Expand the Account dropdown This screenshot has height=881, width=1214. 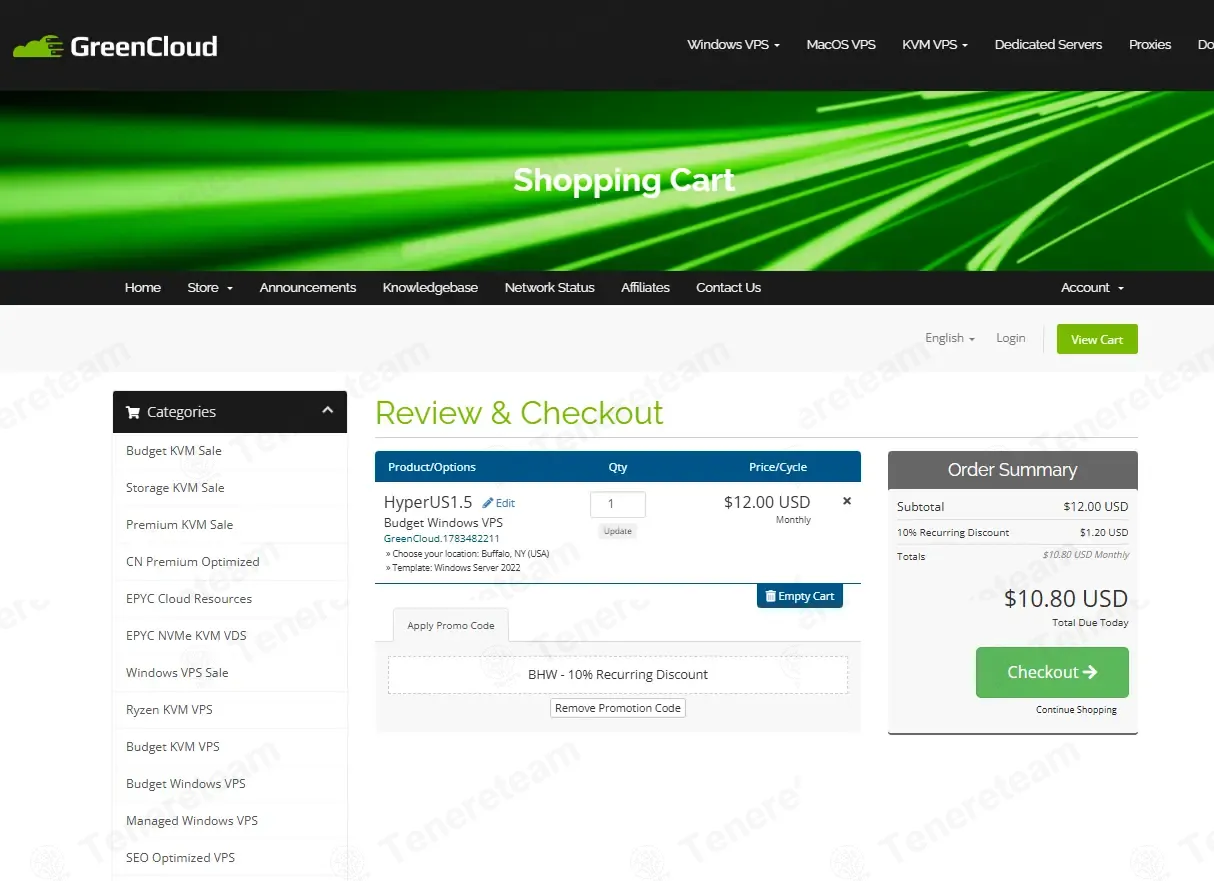1092,287
